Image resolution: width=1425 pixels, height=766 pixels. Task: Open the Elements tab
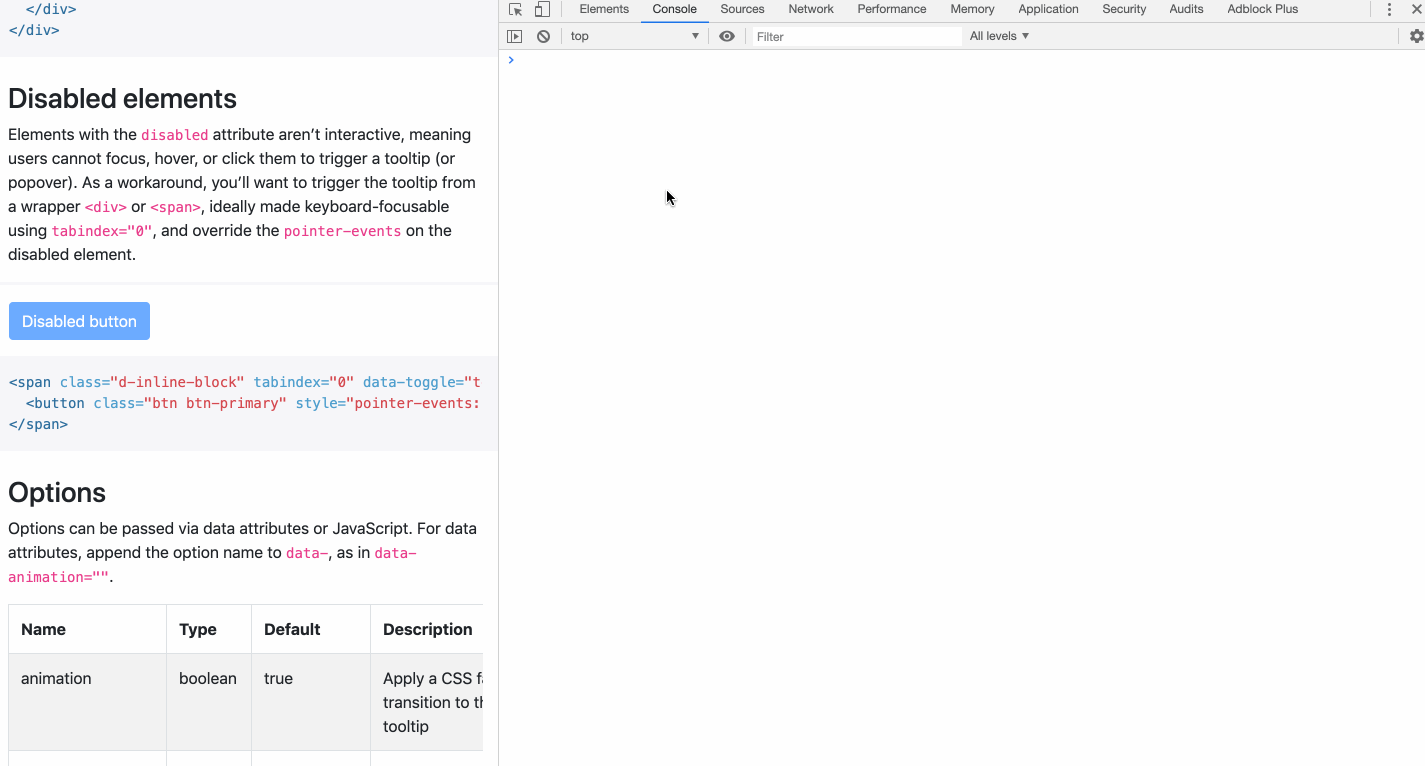coord(604,9)
